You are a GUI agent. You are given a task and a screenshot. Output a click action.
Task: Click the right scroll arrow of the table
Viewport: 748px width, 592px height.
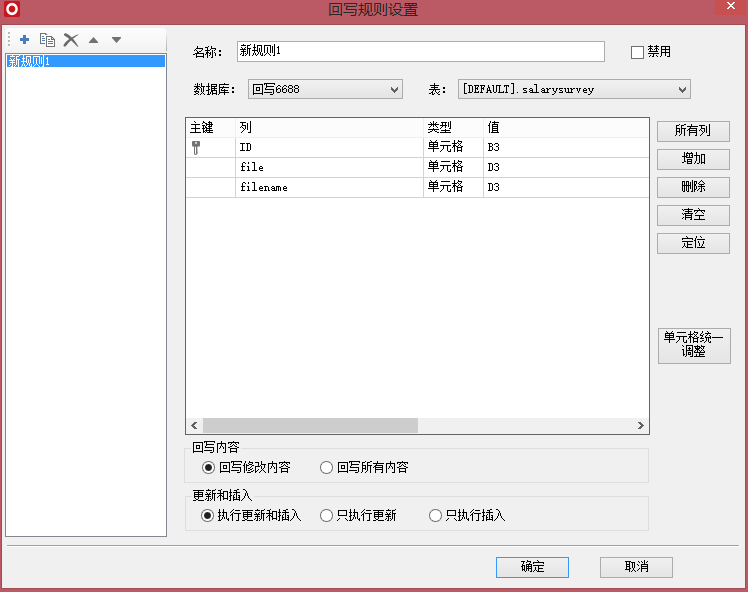641,426
